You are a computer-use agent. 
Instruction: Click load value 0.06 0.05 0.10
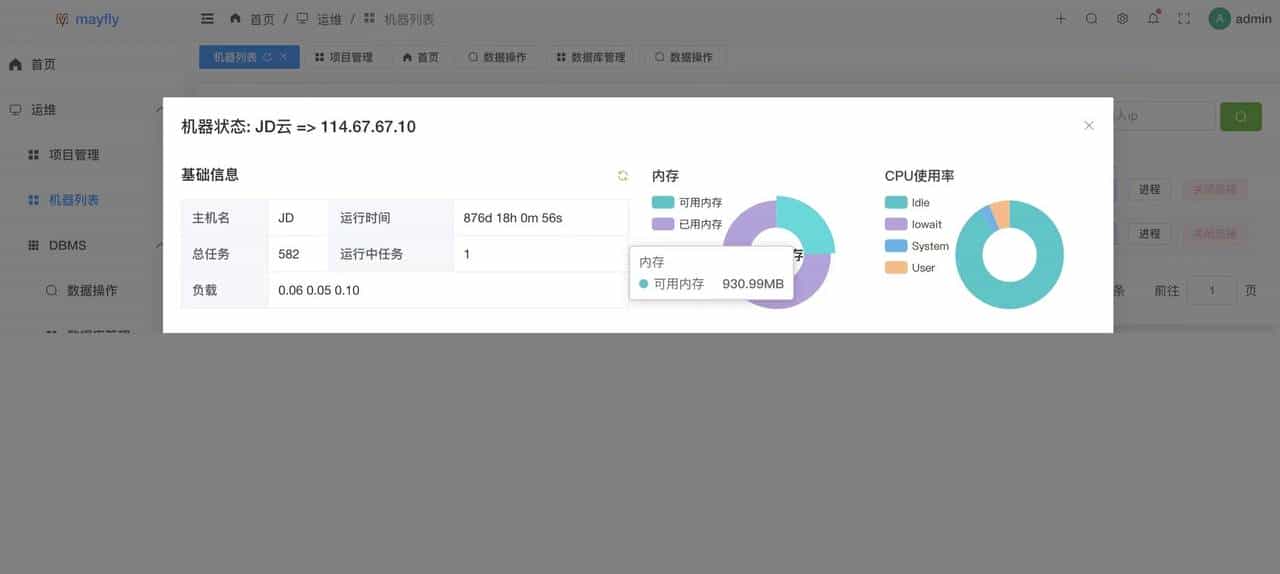coord(319,290)
